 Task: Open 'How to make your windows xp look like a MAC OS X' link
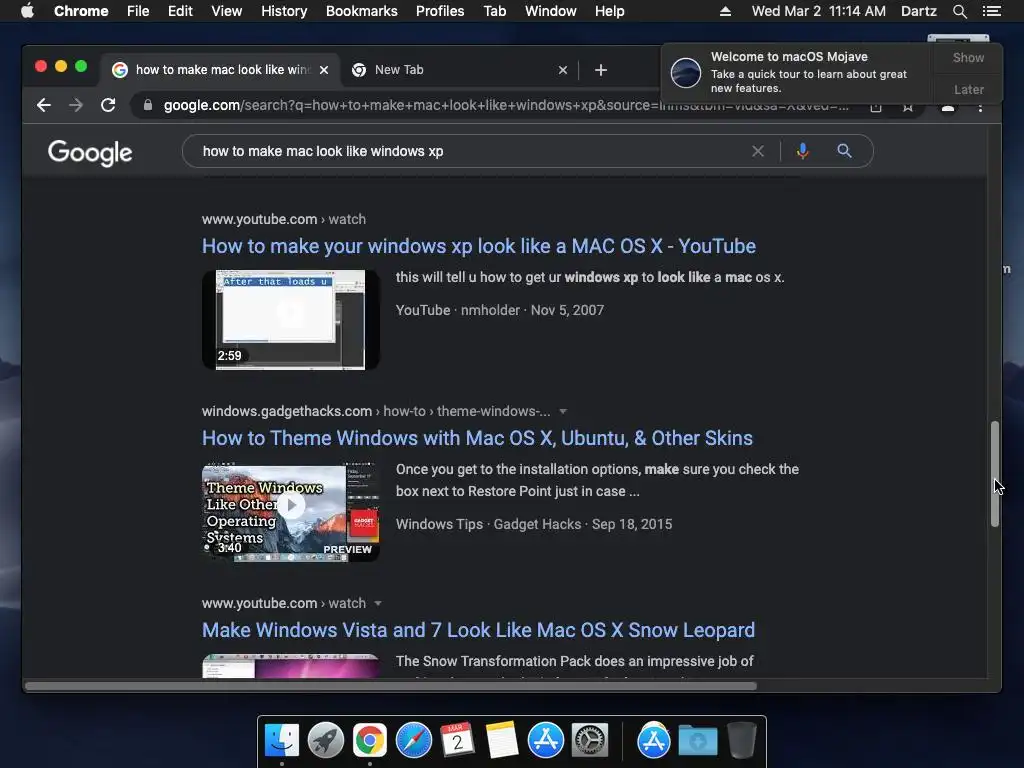(479, 246)
